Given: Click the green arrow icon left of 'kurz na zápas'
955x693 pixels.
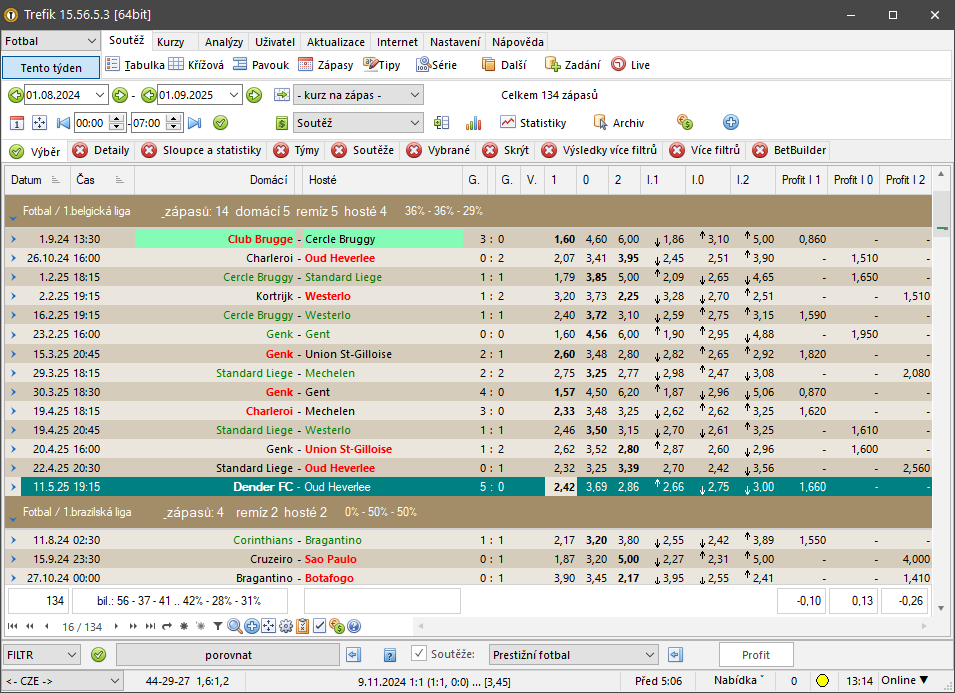Looking at the screenshot, I should (x=282, y=95).
